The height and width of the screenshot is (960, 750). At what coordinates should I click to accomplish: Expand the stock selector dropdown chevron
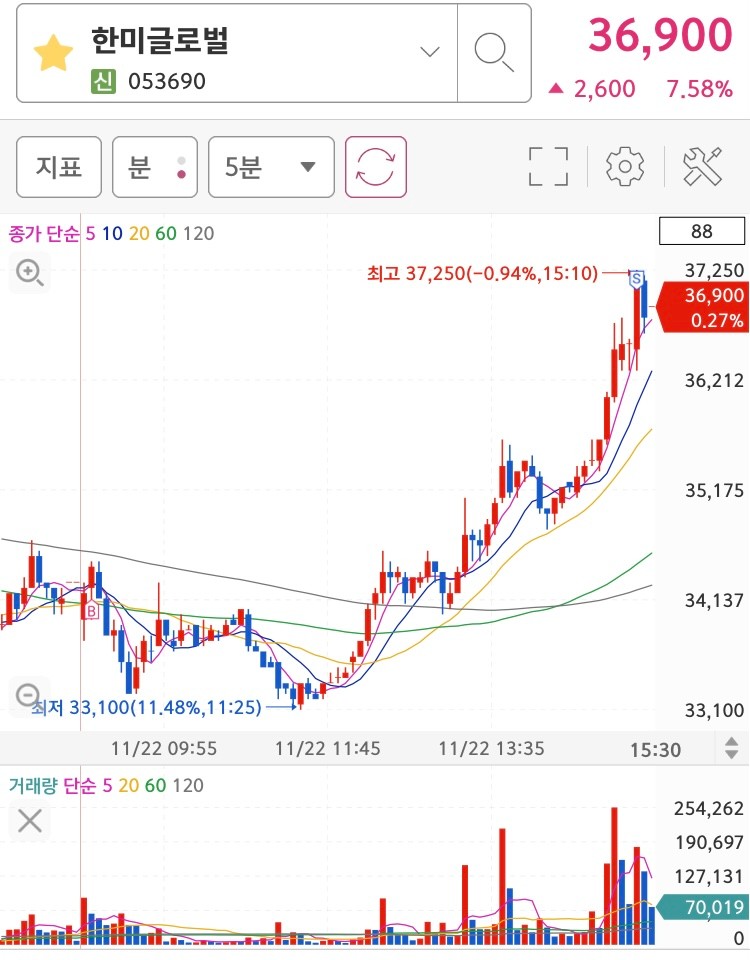(x=430, y=52)
